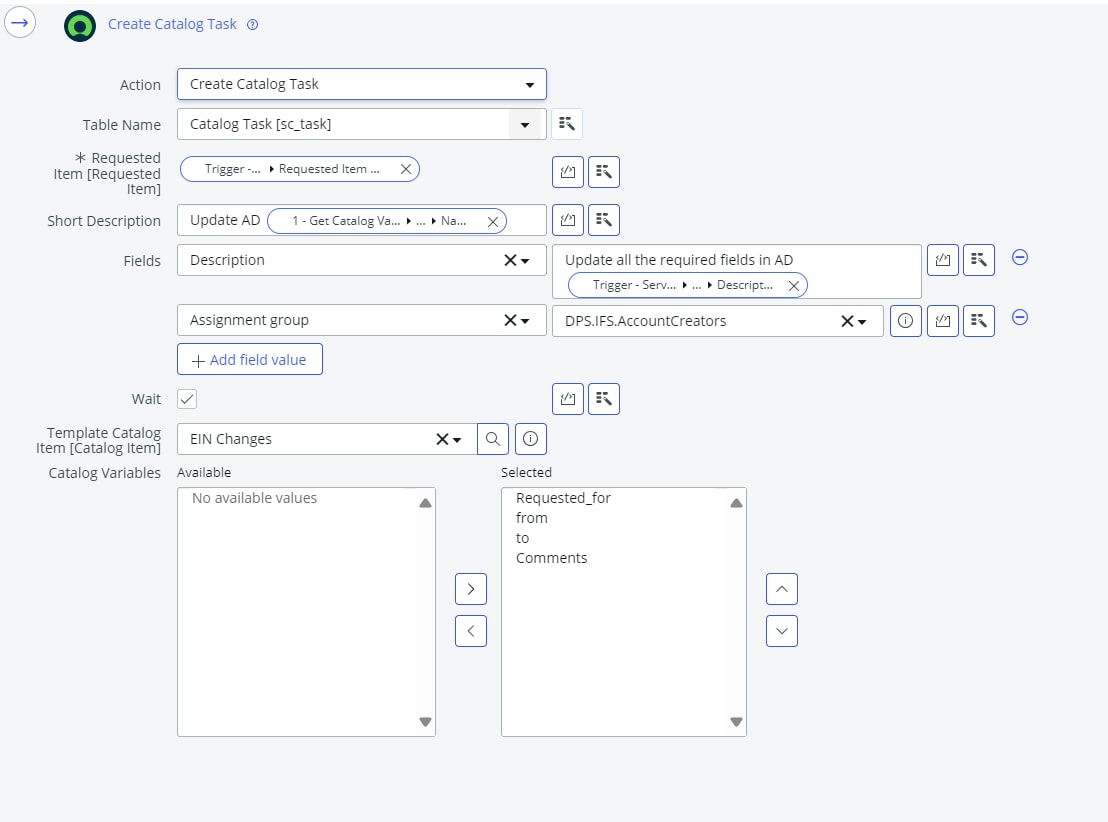Click into the Short Description text field
Viewport: 1108px width, 822px height.
(362, 220)
